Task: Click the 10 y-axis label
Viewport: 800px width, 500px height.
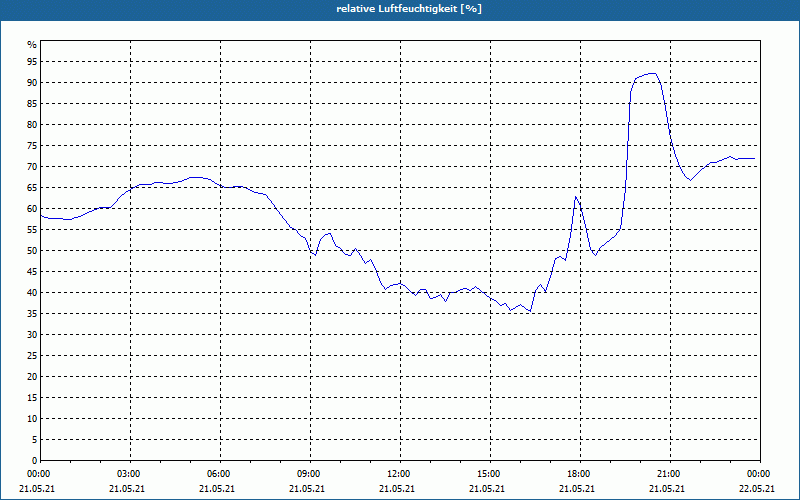Action: click(x=32, y=419)
